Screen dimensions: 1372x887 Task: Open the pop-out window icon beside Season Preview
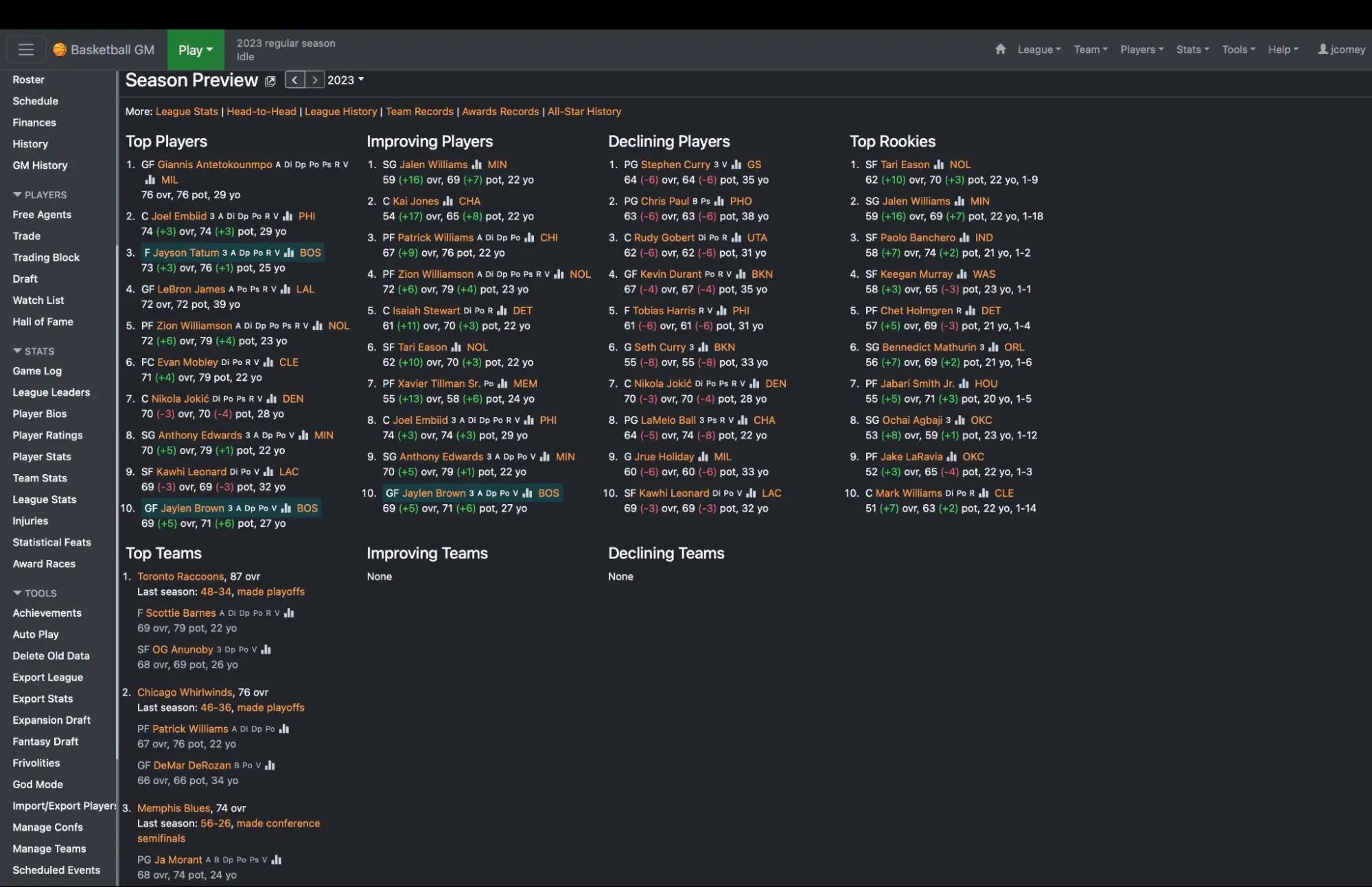click(x=270, y=81)
